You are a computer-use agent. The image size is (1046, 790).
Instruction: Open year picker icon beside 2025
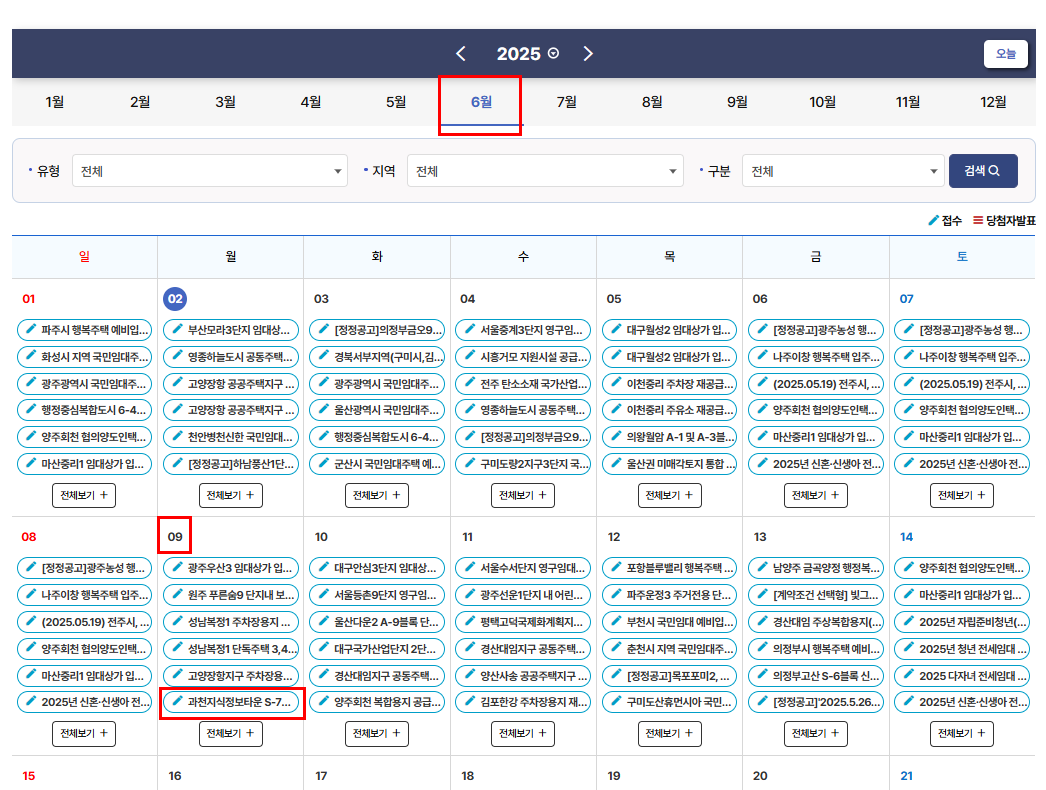pyautogui.click(x=553, y=53)
